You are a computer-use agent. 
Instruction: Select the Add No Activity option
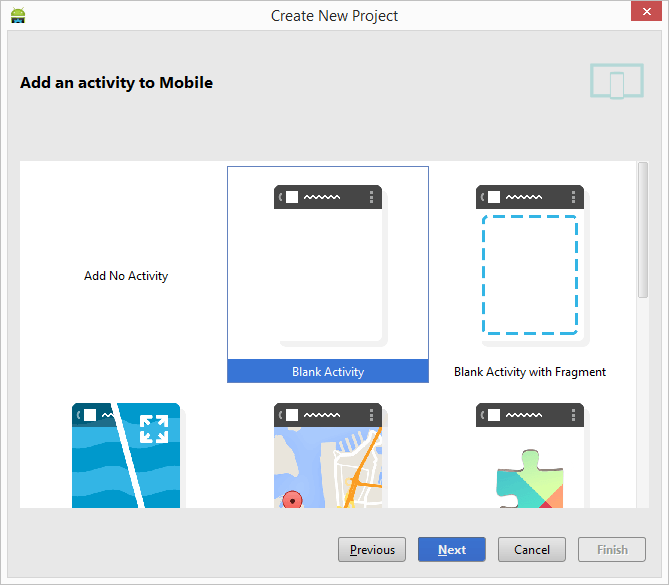point(126,276)
